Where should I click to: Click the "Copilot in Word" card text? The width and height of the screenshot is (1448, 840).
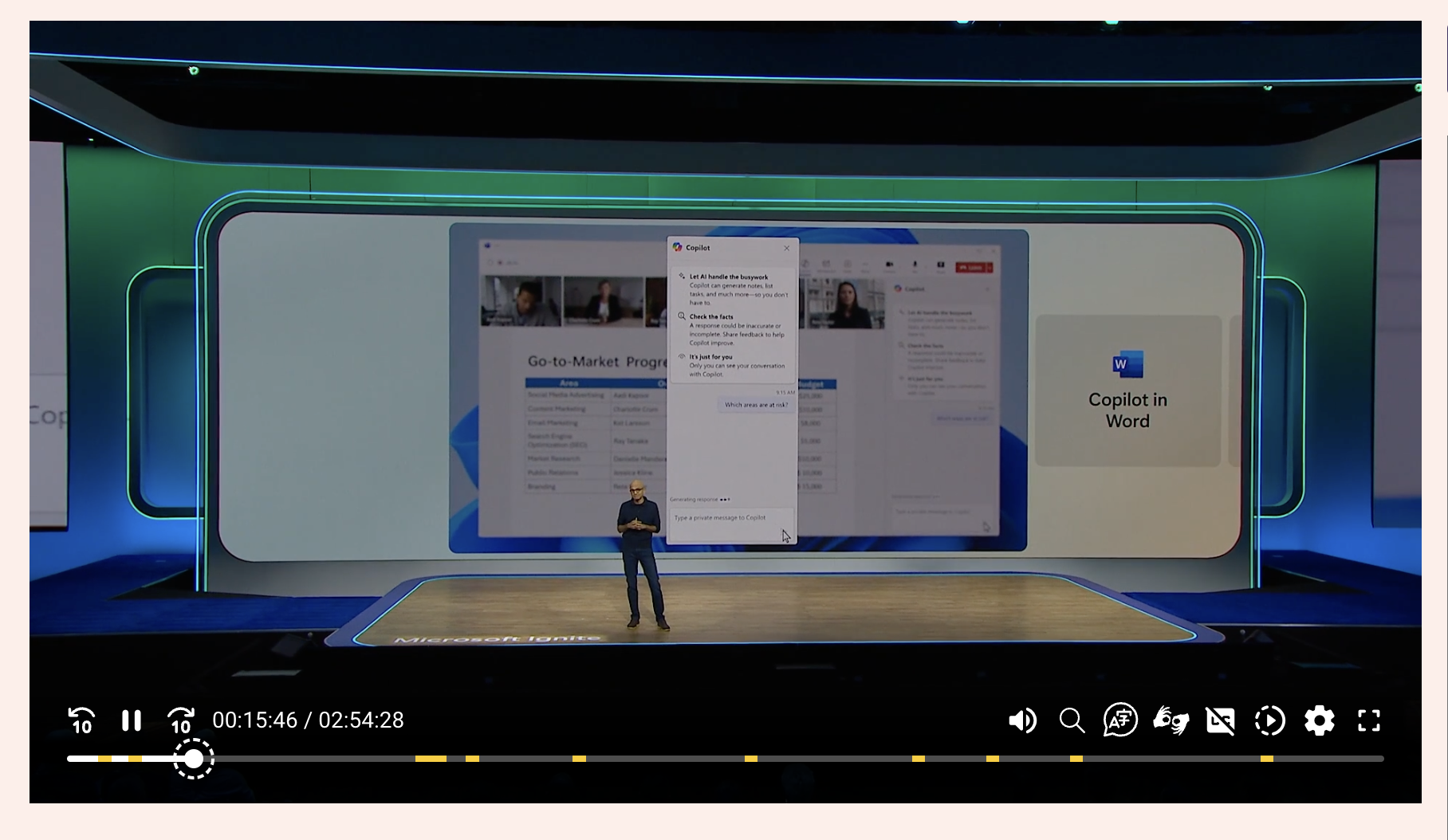coord(1127,410)
